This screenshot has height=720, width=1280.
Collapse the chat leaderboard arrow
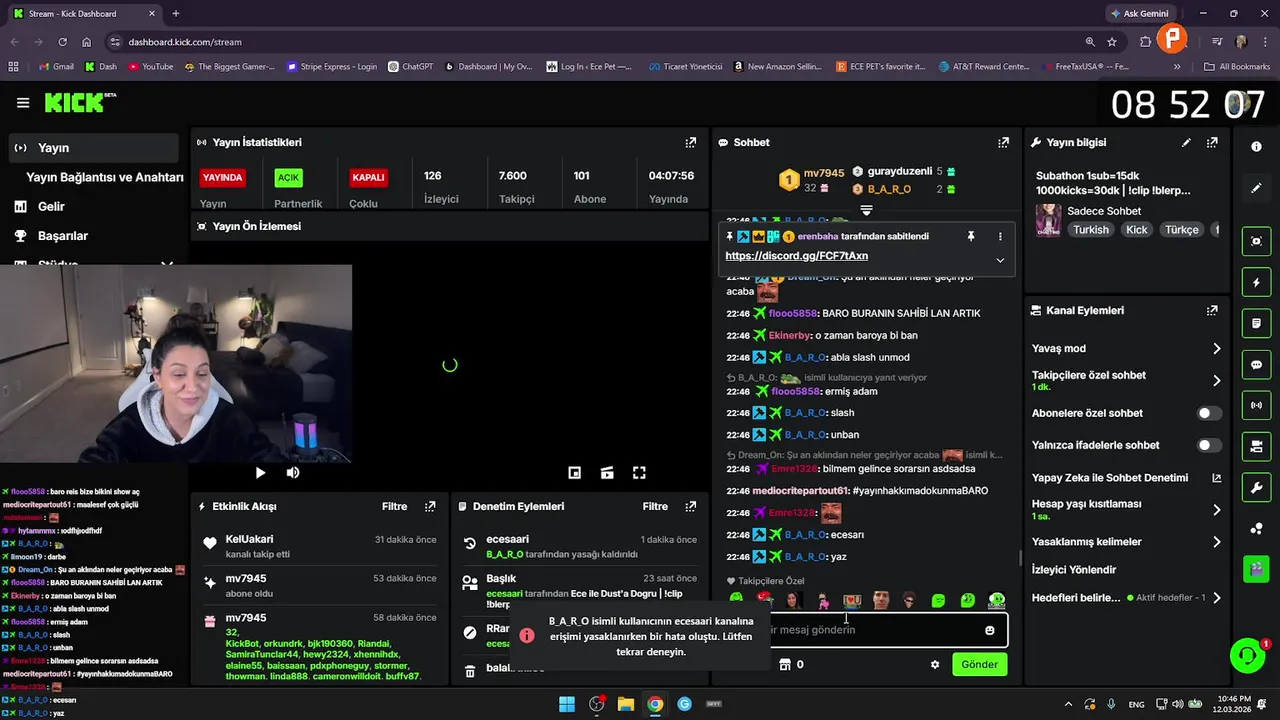(x=867, y=211)
